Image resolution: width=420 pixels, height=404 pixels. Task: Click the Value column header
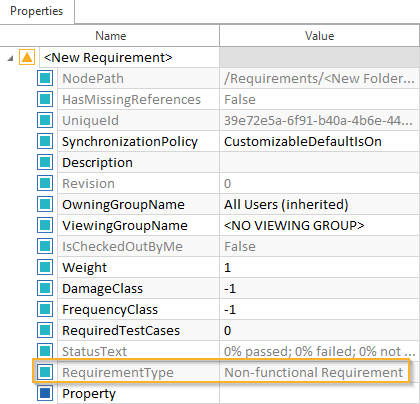pyautogui.click(x=319, y=36)
